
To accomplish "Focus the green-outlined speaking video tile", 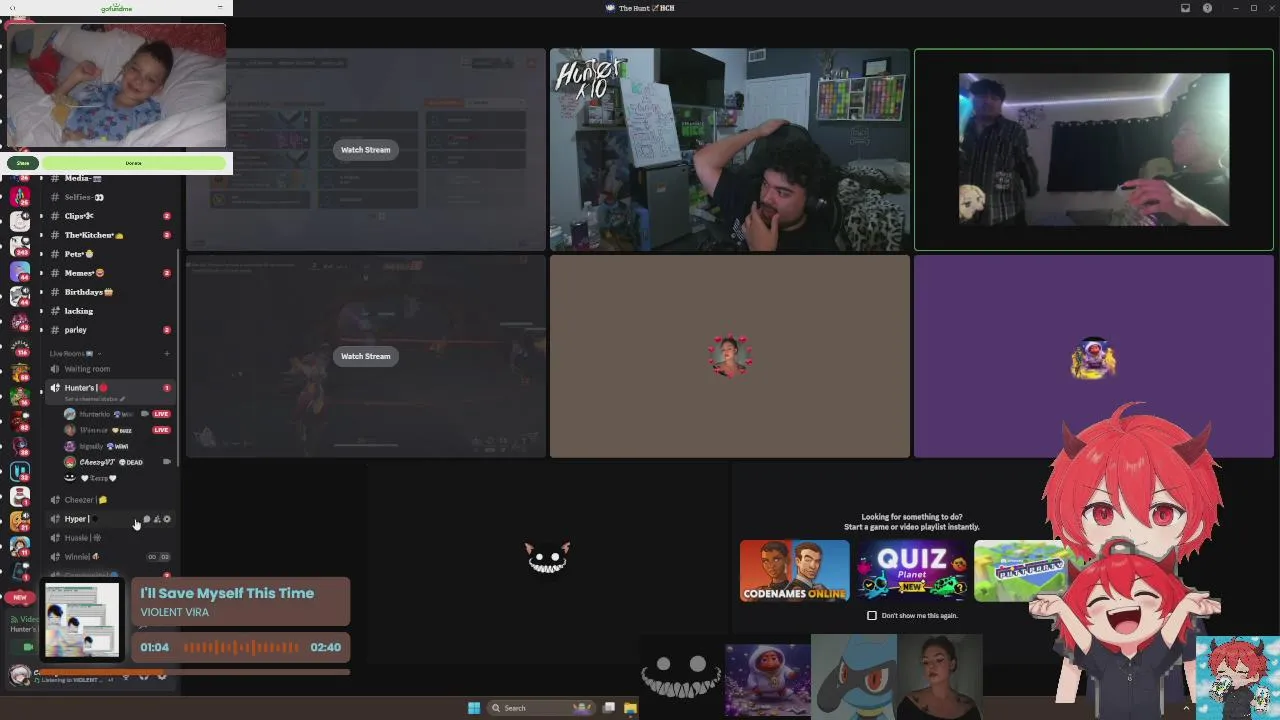I will (x=1094, y=150).
